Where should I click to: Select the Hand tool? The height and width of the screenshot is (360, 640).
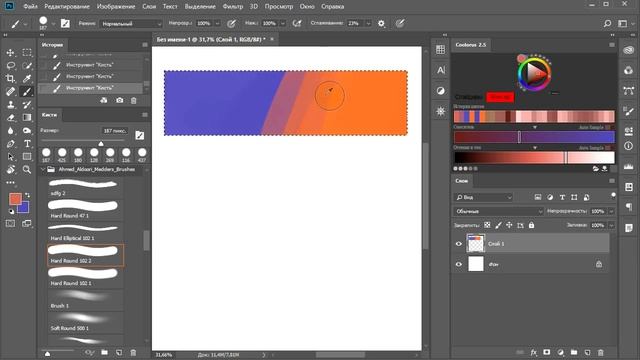point(11,169)
